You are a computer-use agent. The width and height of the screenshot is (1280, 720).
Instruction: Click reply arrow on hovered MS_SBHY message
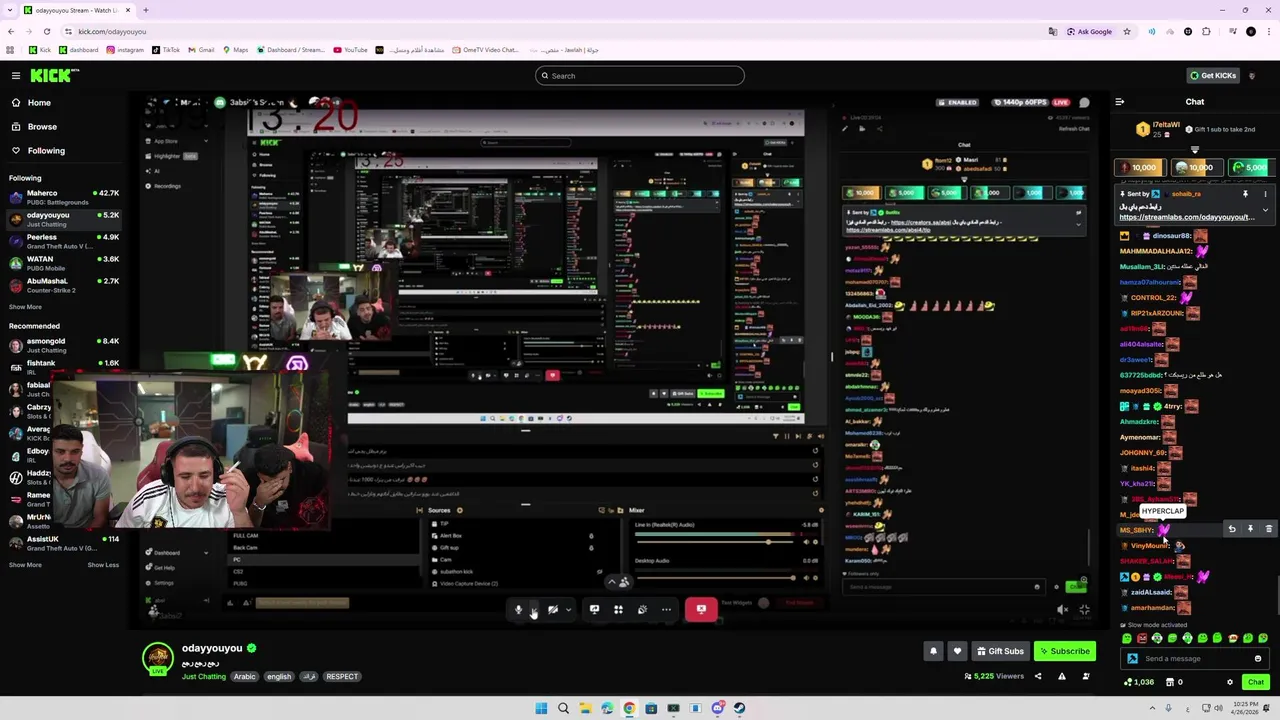pyautogui.click(x=1232, y=529)
